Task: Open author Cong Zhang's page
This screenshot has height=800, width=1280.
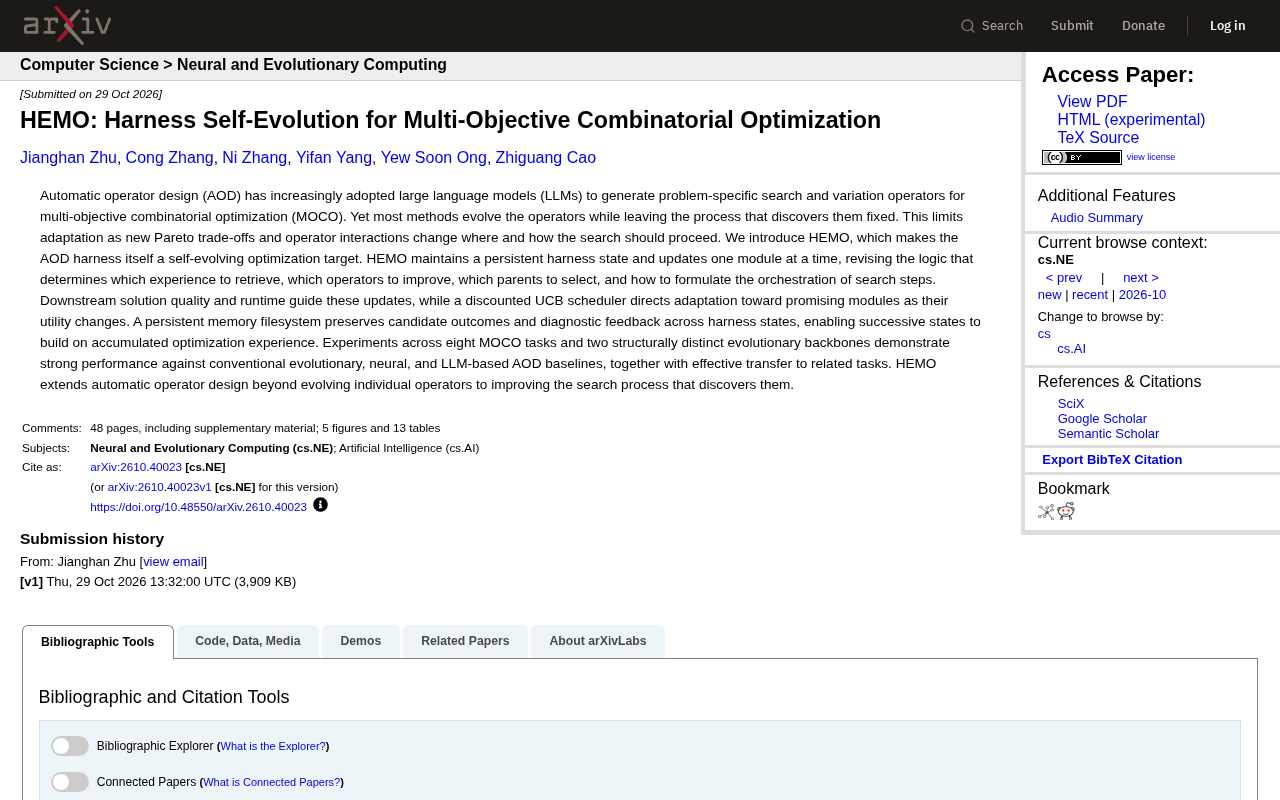Action: point(170,158)
